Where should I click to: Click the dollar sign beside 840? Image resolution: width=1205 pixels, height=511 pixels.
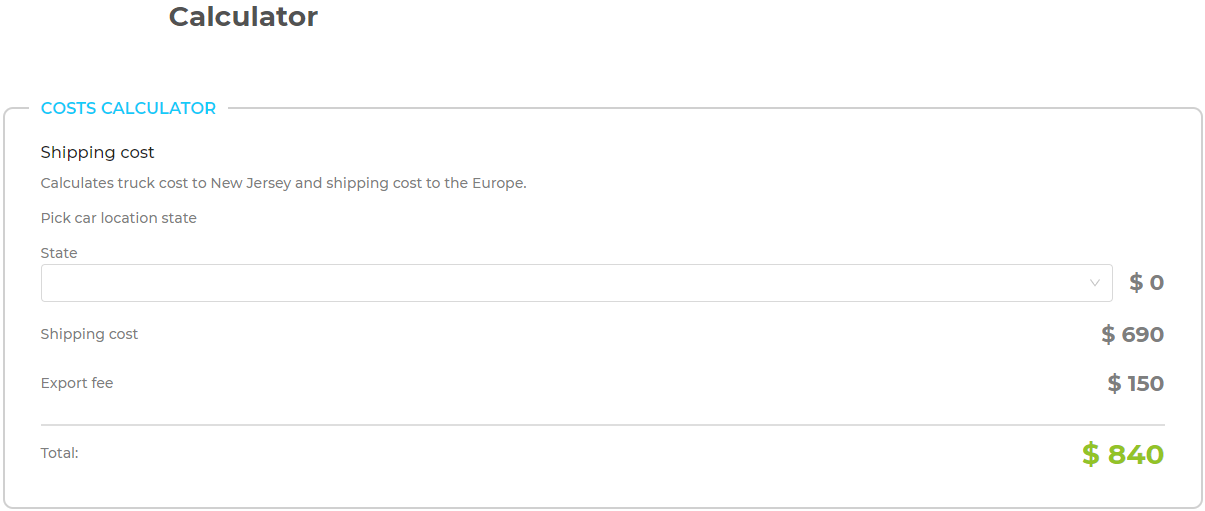[x=1090, y=455]
